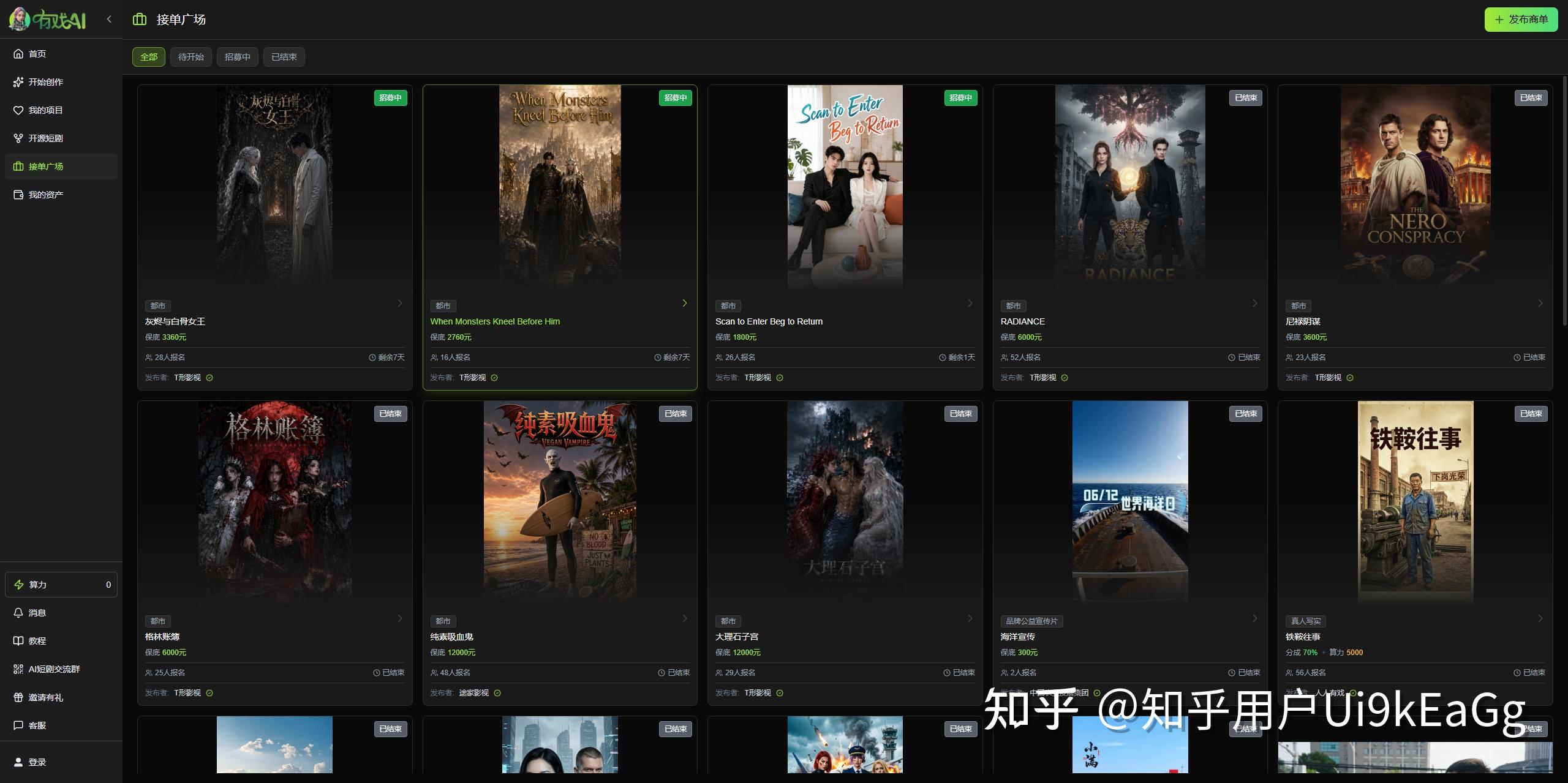Click the chat icon for 客服
This screenshot has width=1568, height=783.
click(18, 725)
